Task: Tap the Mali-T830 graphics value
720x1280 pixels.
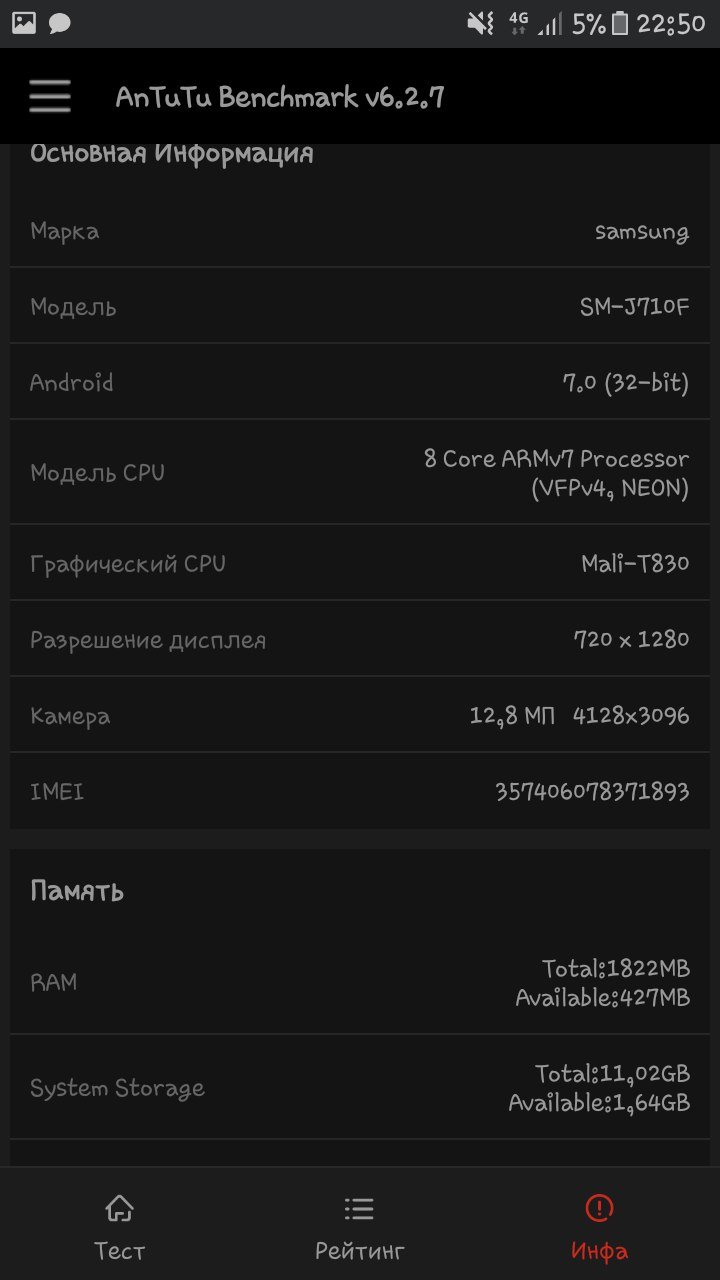Action: [635, 563]
